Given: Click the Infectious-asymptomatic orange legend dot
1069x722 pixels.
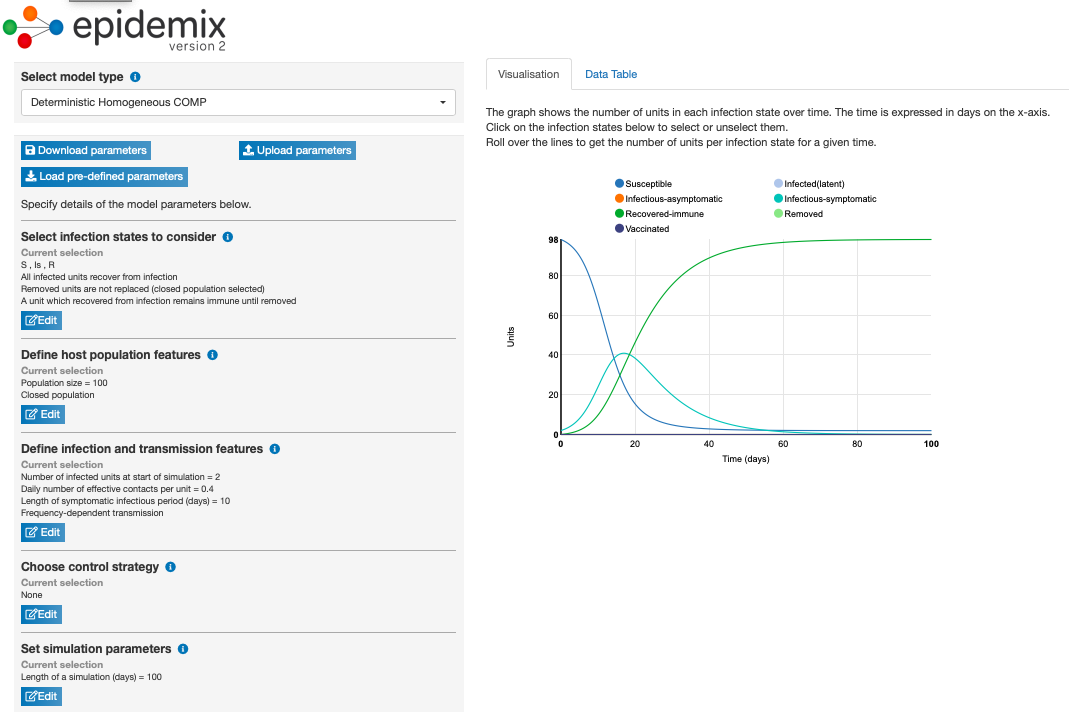Looking at the screenshot, I should (x=620, y=199).
